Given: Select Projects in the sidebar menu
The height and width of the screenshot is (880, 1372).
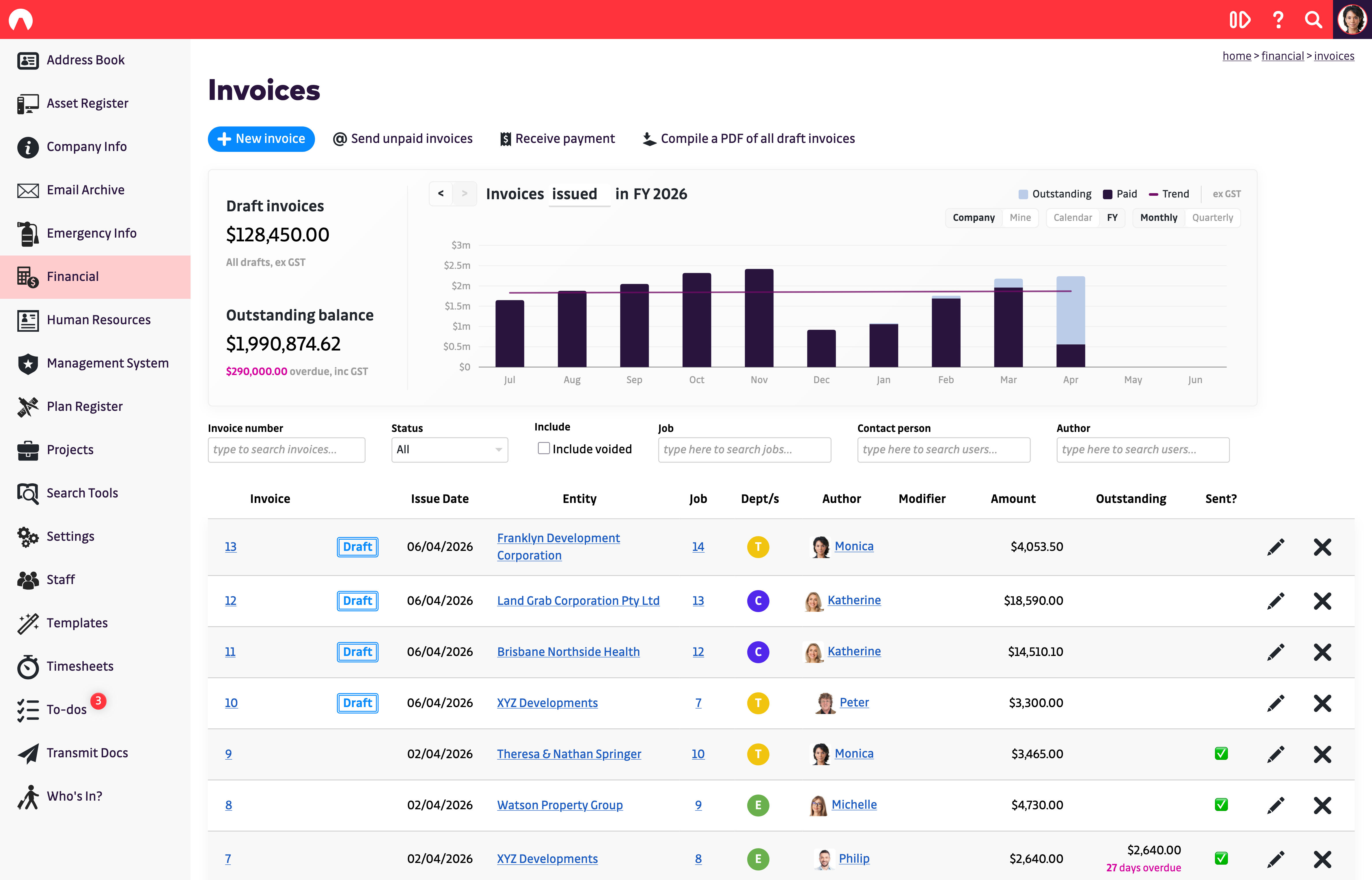Looking at the screenshot, I should (70, 450).
